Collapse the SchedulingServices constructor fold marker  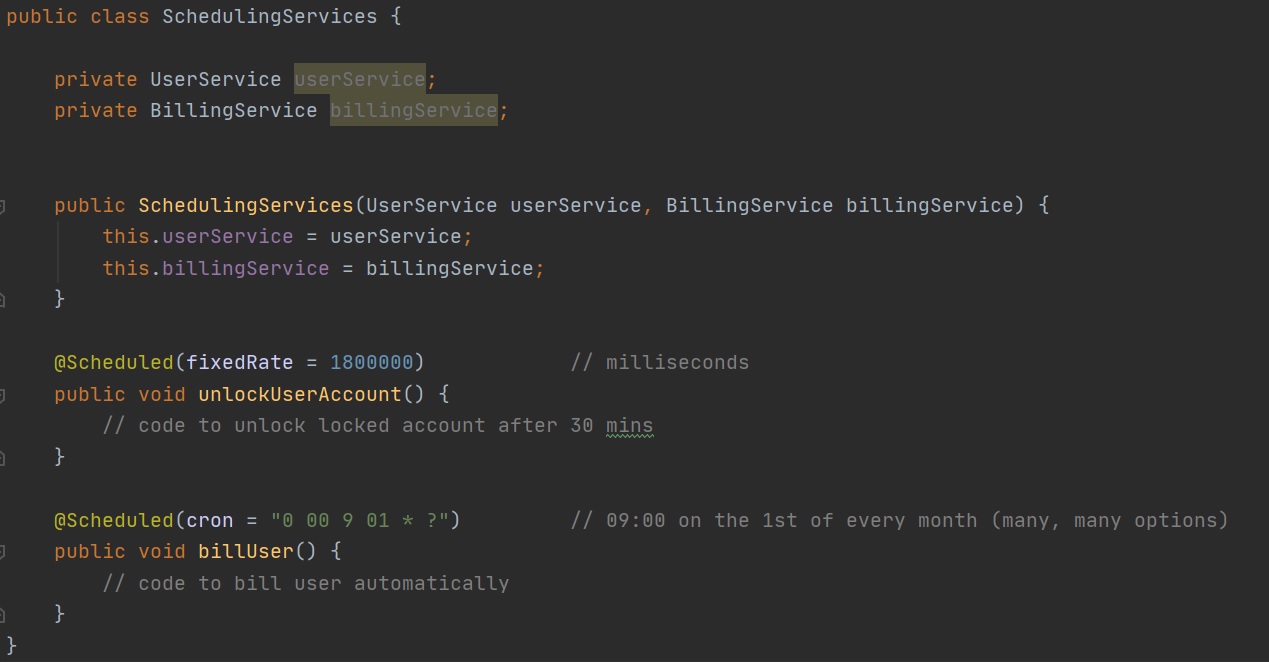(3, 206)
